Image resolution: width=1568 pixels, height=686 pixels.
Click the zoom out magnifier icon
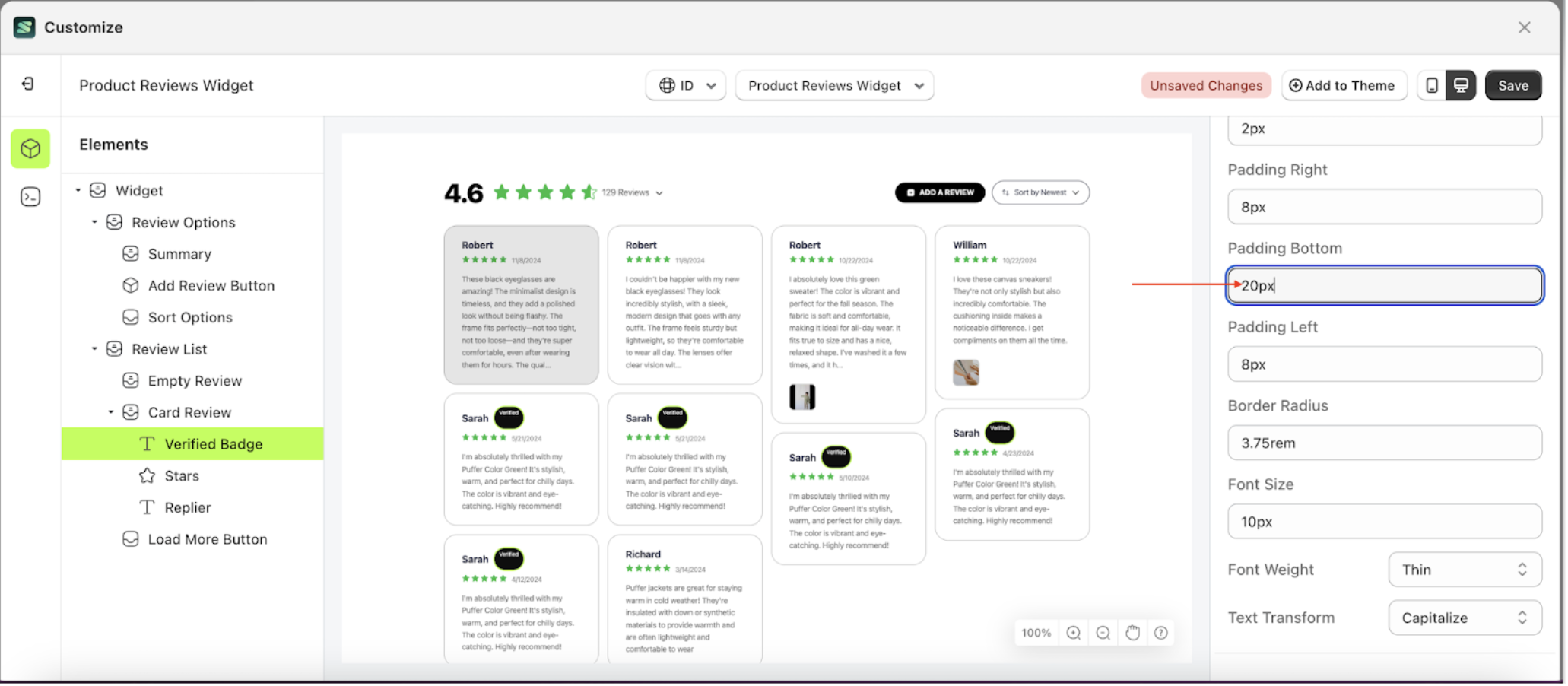click(x=1103, y=632)
